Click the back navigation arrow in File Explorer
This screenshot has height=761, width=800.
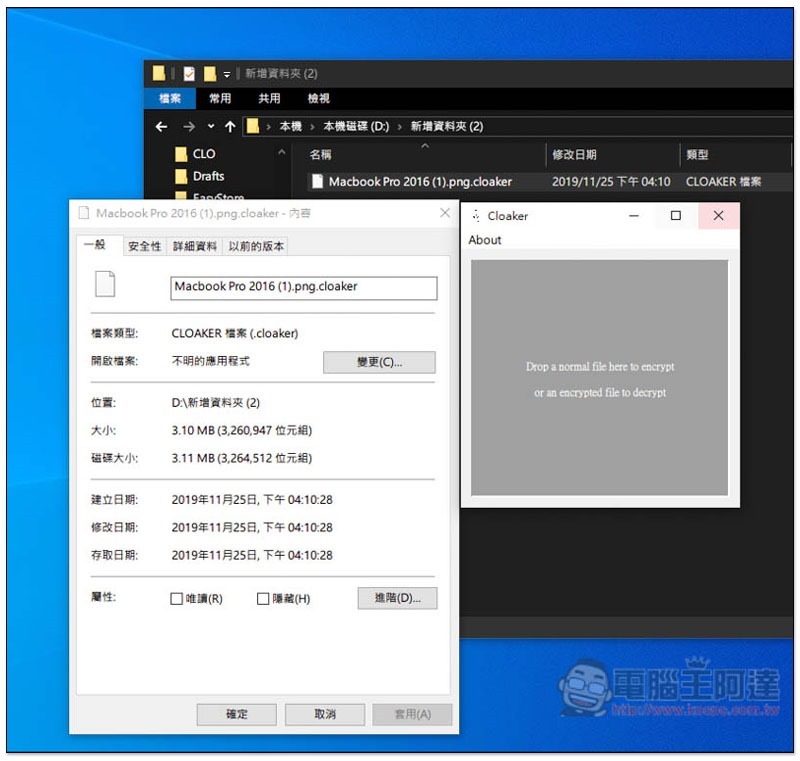click(x=160, y=125)
